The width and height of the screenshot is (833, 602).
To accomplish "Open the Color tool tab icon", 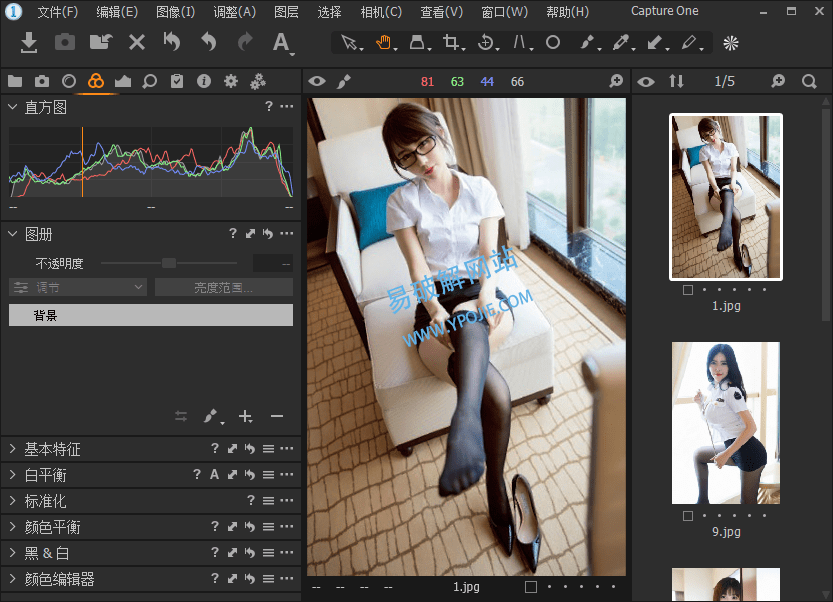I will 96,81.
